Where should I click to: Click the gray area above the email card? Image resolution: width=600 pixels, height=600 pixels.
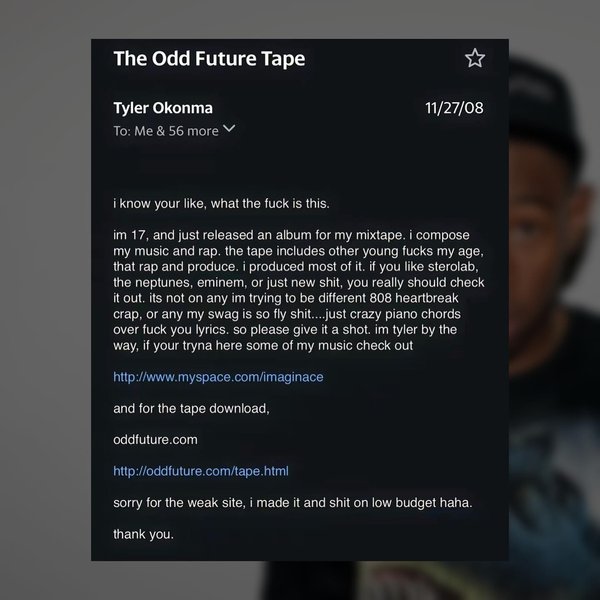pyautogui.click(x=300, y=19)
